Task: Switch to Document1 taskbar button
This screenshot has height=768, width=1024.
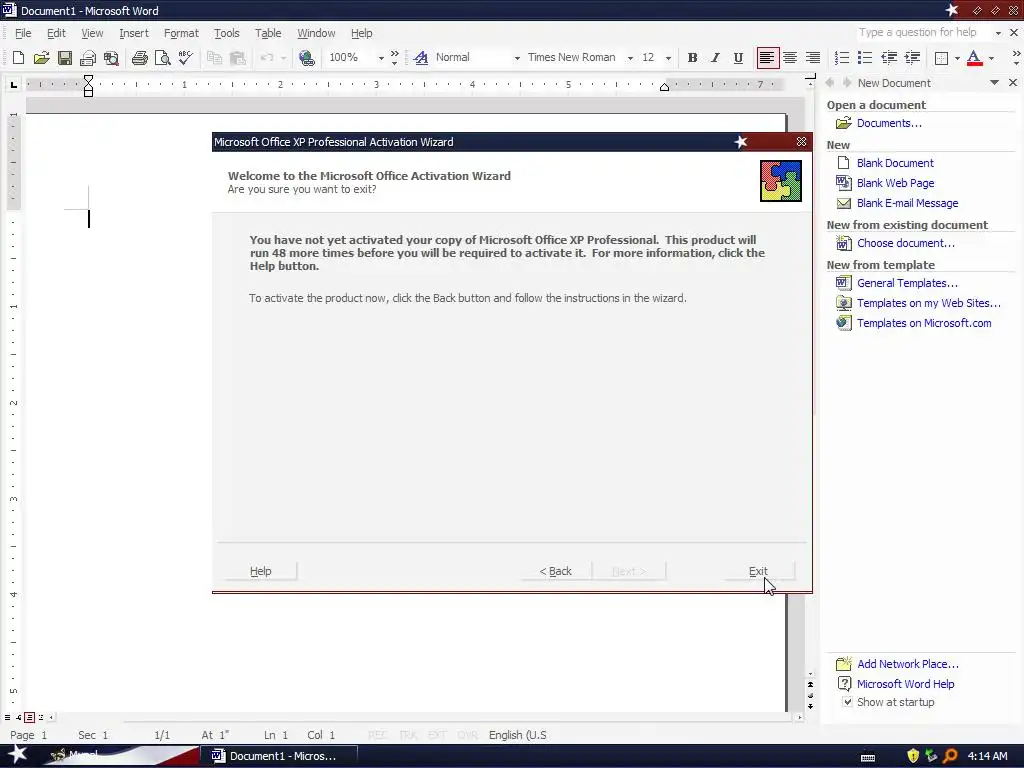Action: tap(281, 756)
